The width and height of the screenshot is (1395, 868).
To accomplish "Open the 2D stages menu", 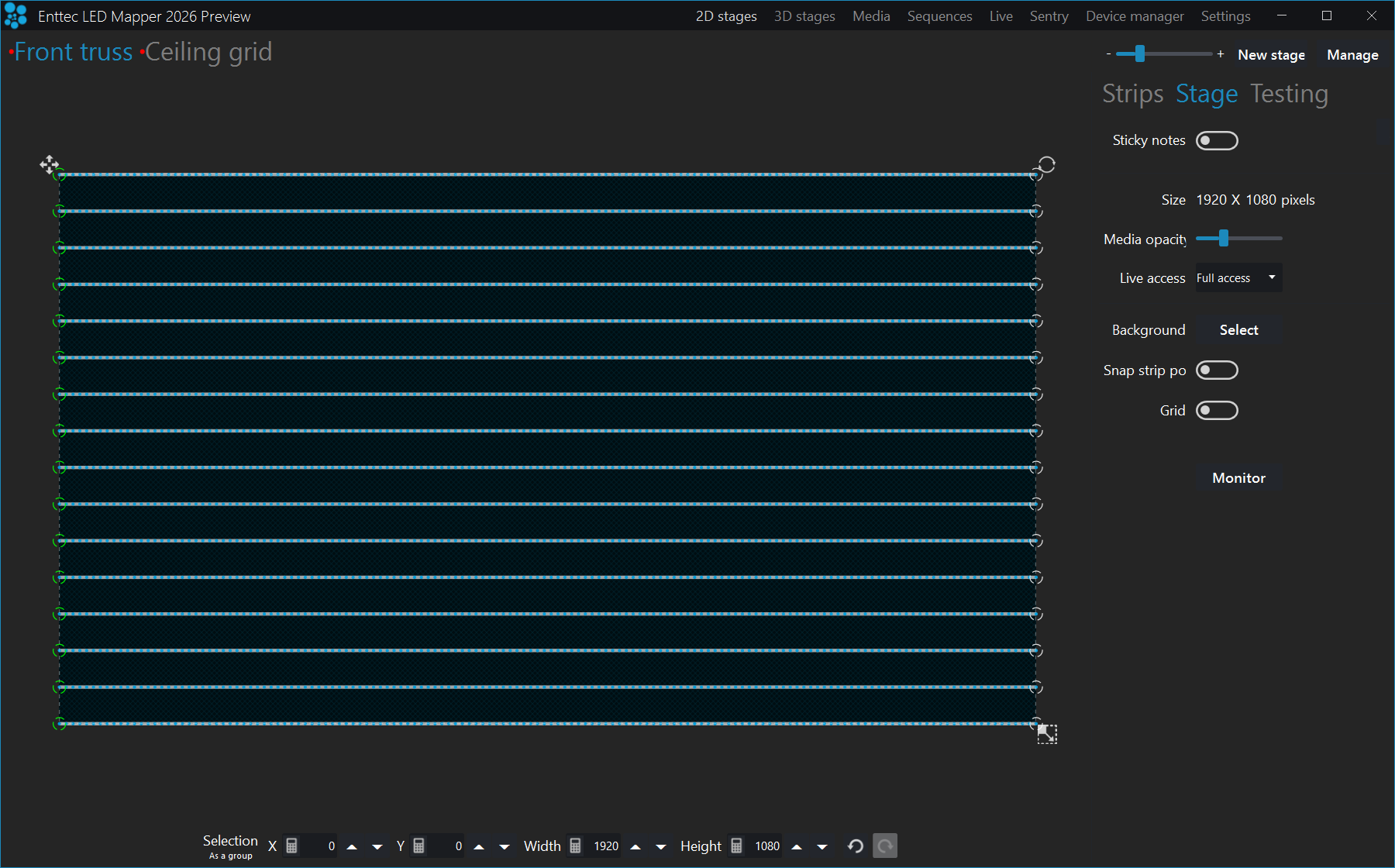I will tap(726, 16).
